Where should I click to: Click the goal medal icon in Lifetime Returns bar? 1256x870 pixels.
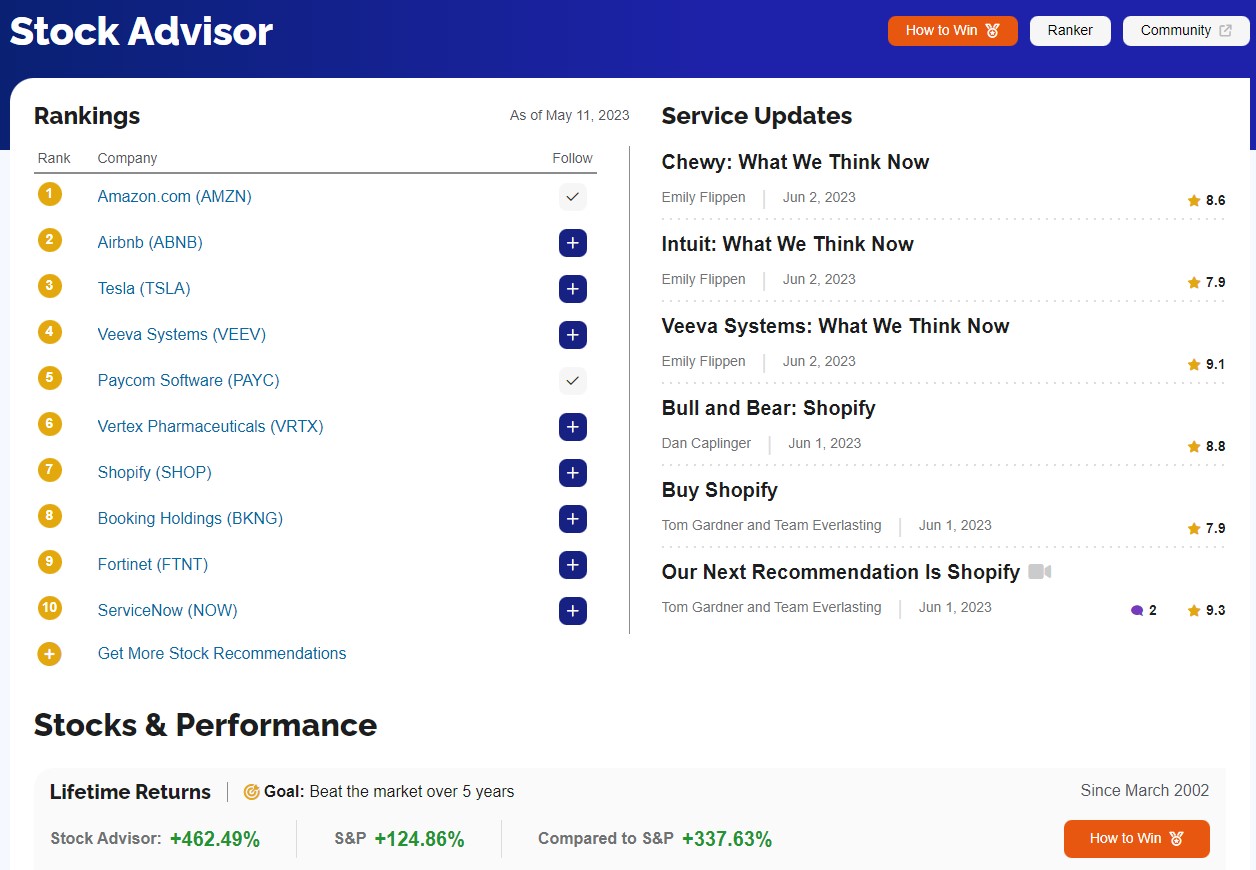tap(251, 791)
